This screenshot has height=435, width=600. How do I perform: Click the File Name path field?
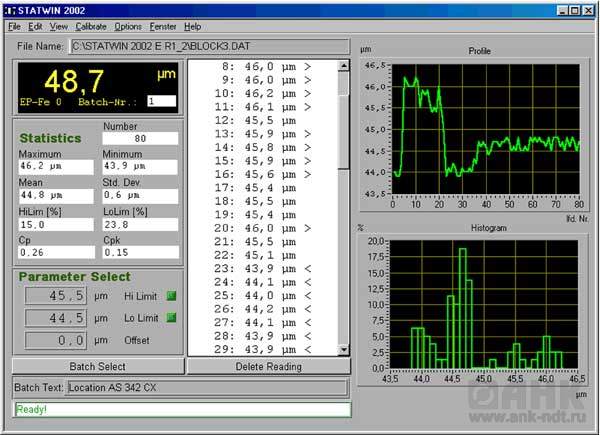208,46
